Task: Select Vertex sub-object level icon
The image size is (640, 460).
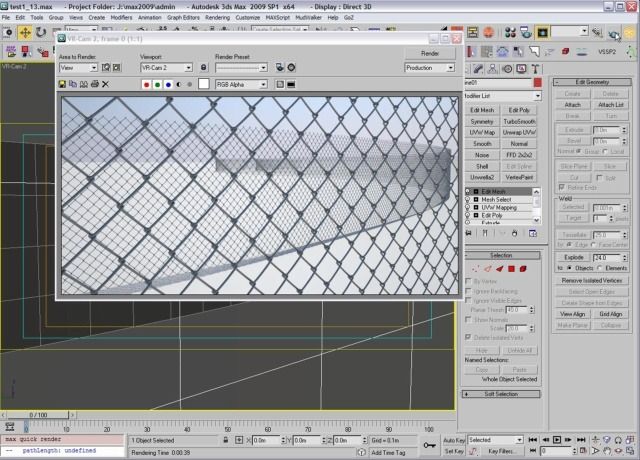Action: click(x=476, y=269)
